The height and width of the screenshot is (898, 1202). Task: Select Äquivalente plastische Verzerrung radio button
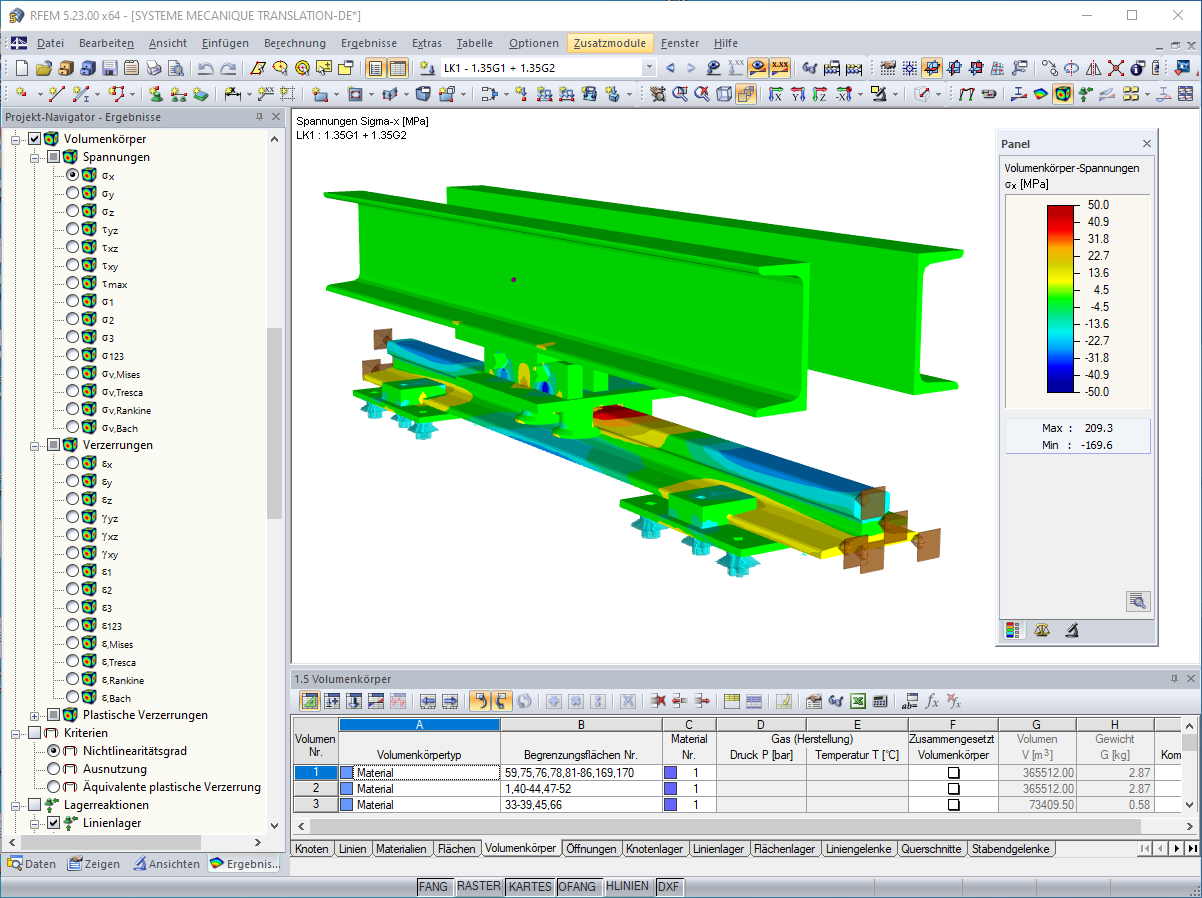tap(54, 787)
